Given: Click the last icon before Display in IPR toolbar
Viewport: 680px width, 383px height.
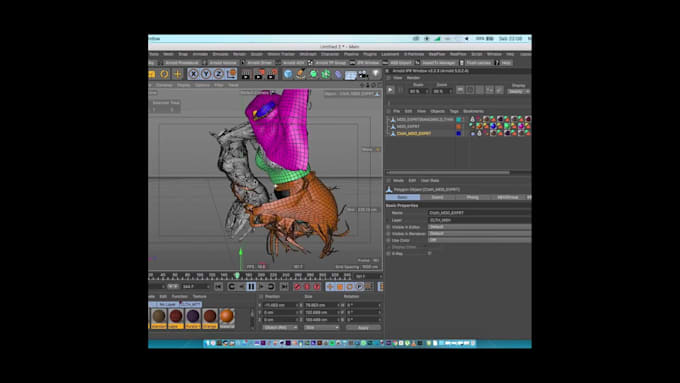Looking at the screenshot, I should point(500,90).
